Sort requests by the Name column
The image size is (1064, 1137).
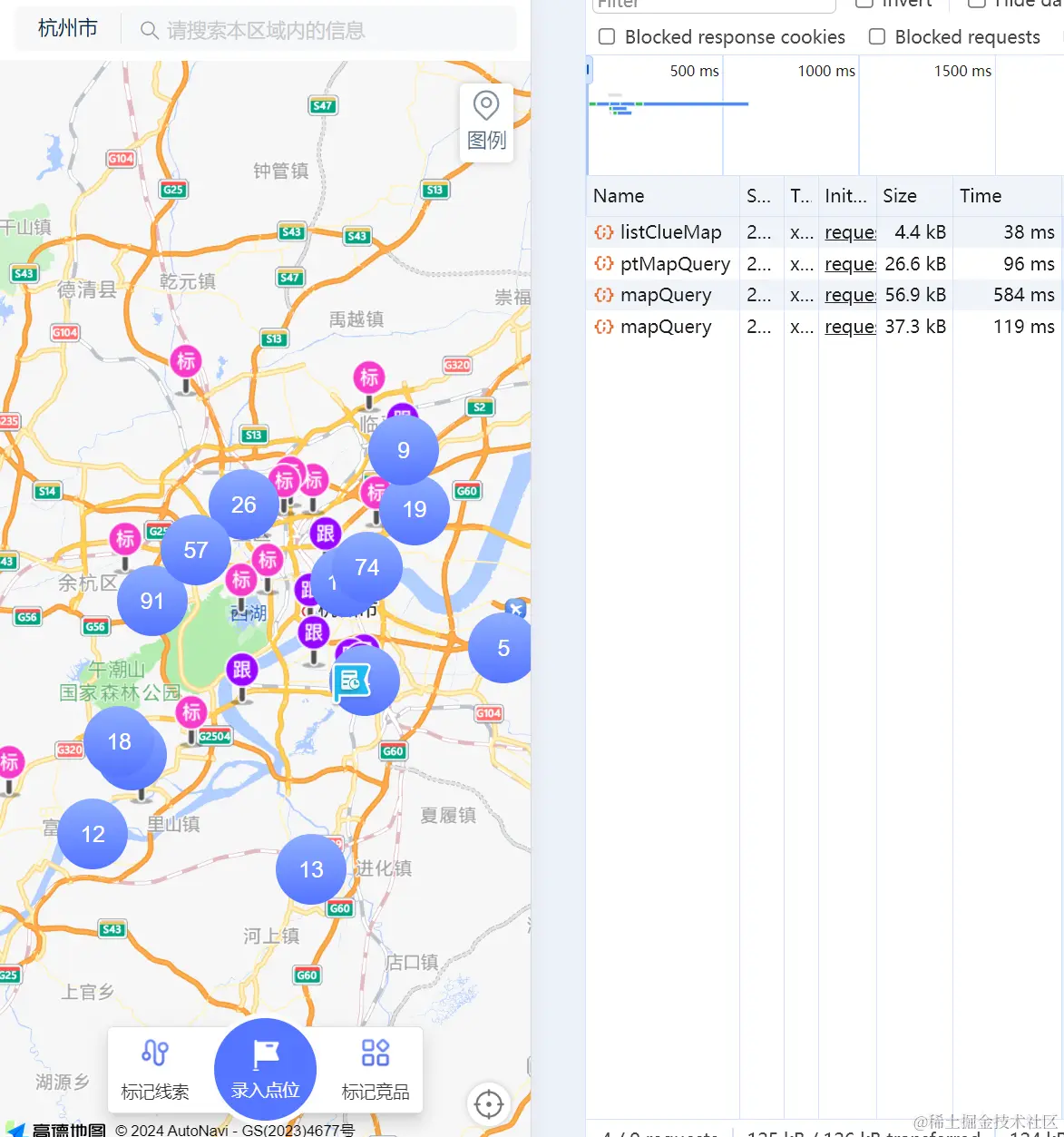[618, 196]
